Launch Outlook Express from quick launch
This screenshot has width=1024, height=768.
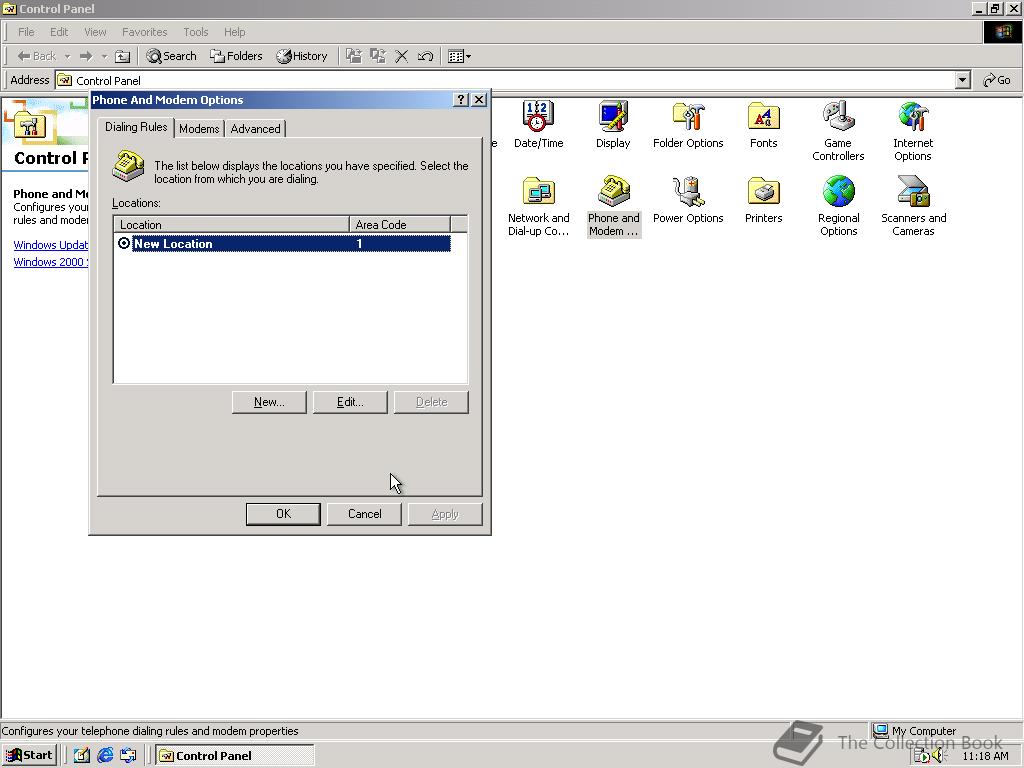[128, 756]
